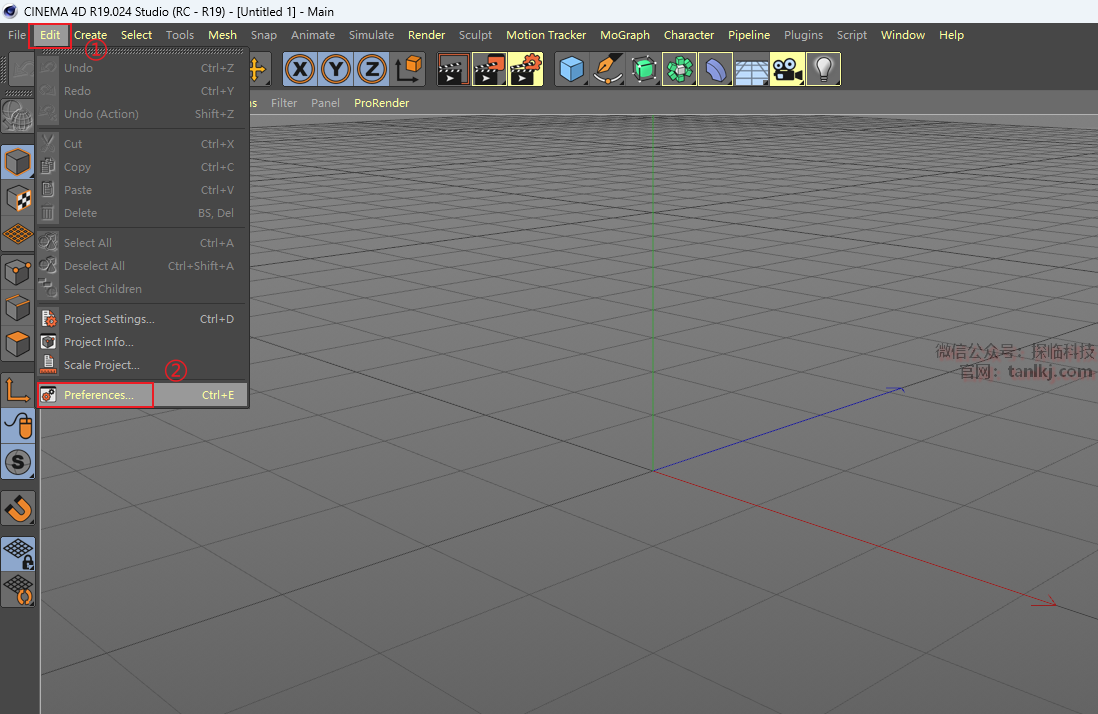
Task: Choose Project Settings menu entry
Action: click(x=109, y=319)
